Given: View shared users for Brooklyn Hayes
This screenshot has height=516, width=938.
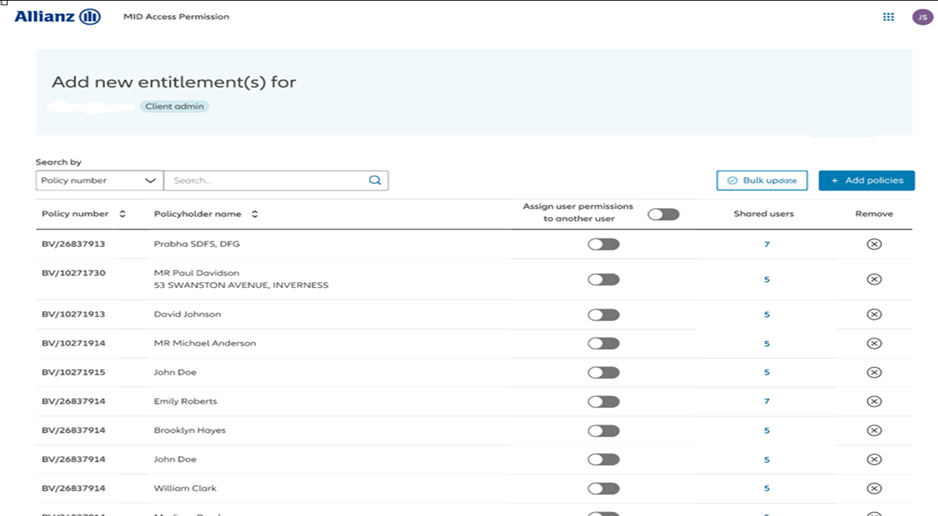Looking at the screenshot, I should point(766,430).
